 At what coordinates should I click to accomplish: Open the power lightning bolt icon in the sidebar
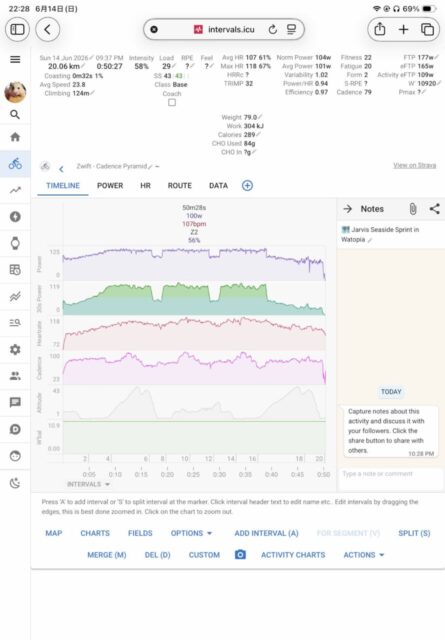pyautogui.click(x=15, y=217)
